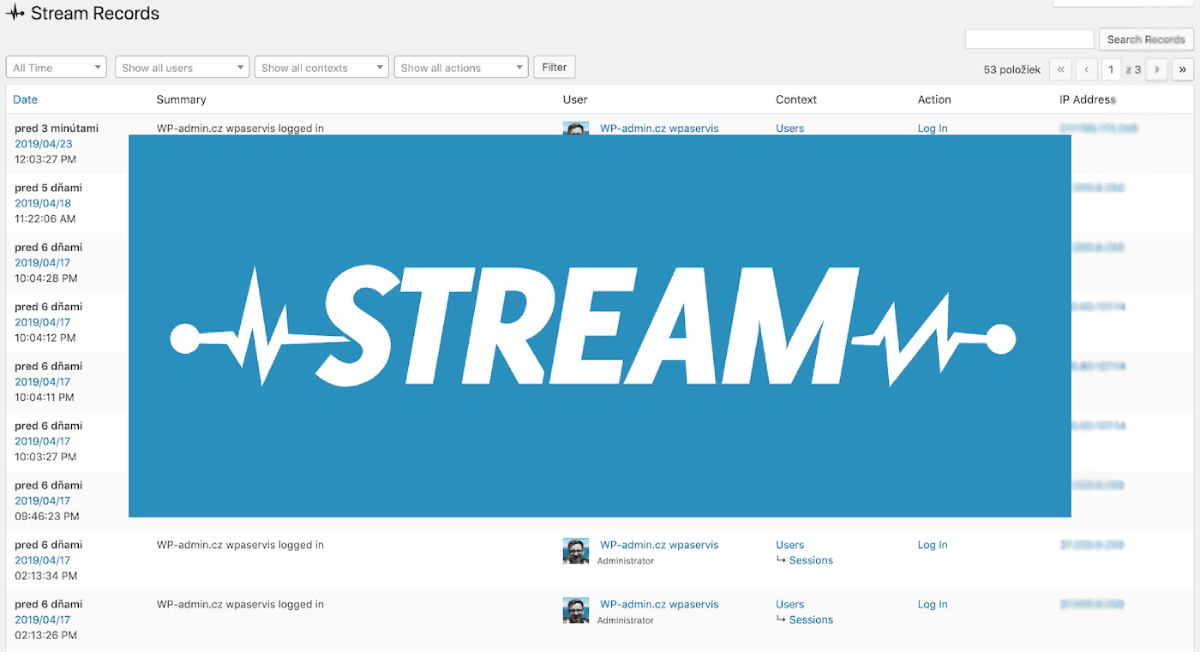Click the Summary column header
This screenshot has height=652, width=1200.
pos(181,99)
